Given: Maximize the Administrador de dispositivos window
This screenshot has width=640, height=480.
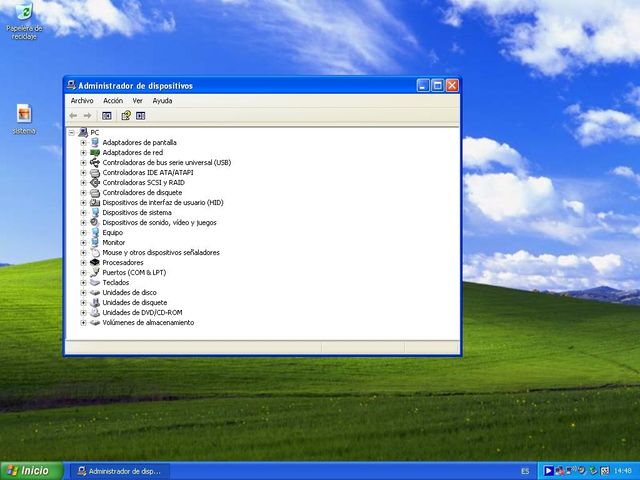Looking at the screenshot, I should point(438,86).
